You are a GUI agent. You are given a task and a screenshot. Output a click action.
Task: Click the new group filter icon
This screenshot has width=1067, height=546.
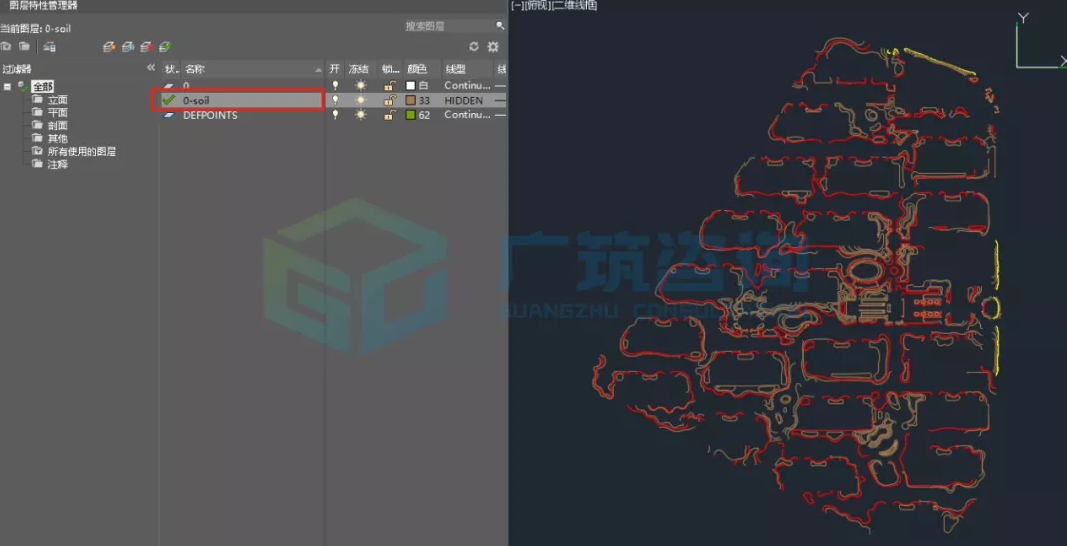pyautogui.click(x=24, y=46)
